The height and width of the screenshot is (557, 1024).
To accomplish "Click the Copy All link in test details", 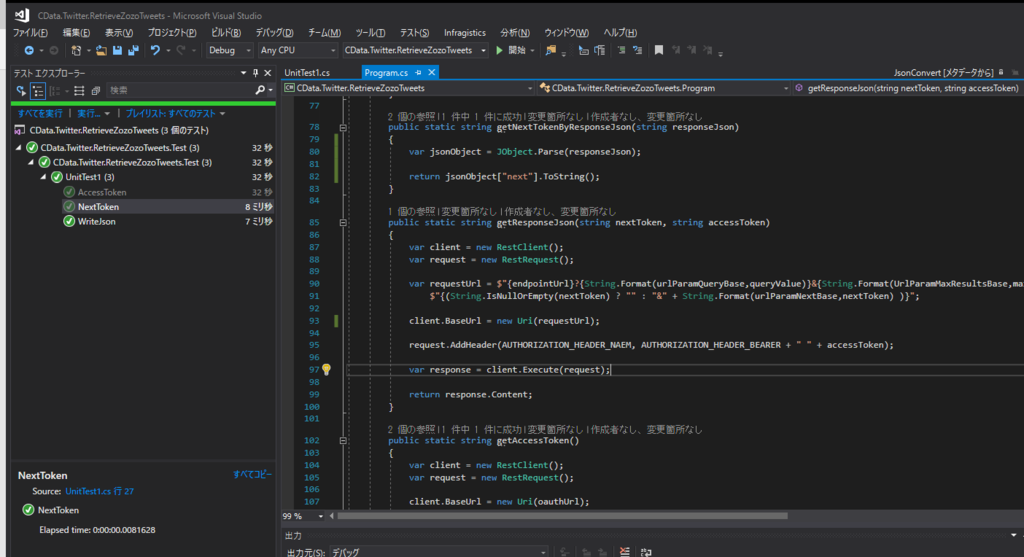I will 252,474.
